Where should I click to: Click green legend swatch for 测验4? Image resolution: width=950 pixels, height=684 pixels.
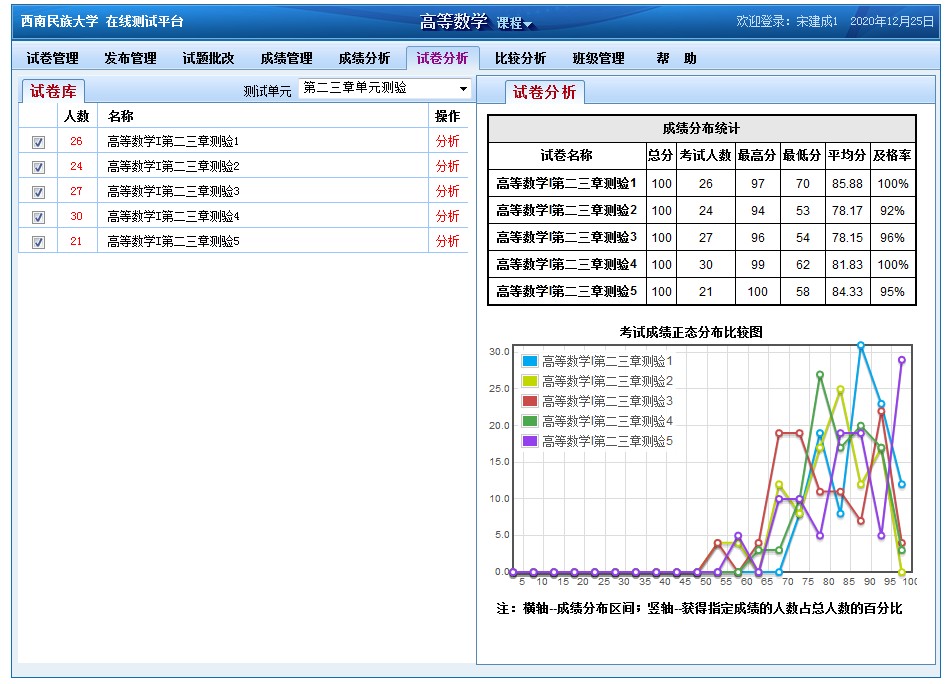pyautogui.click(x=530, y=421)
